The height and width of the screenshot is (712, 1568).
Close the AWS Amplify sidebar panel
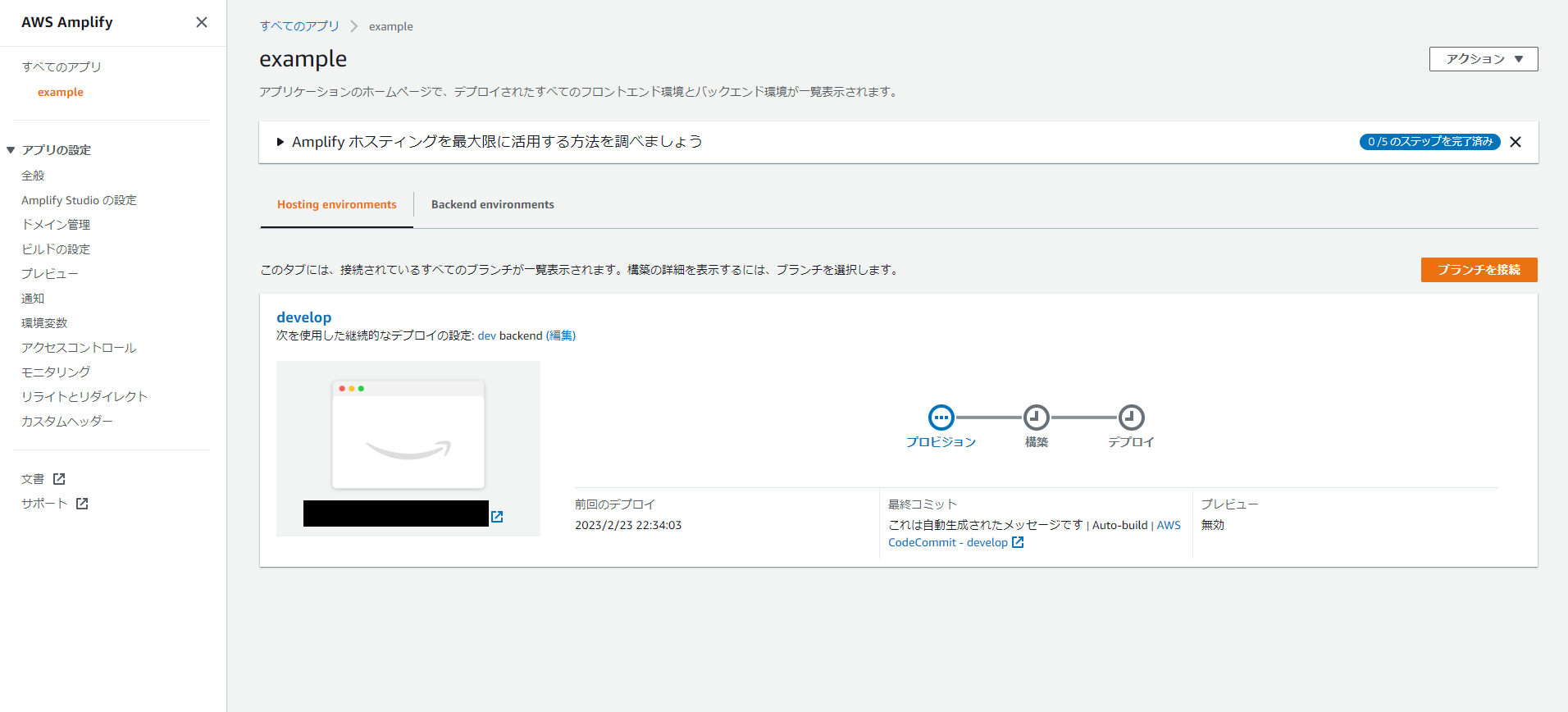[x=202, y=22]
